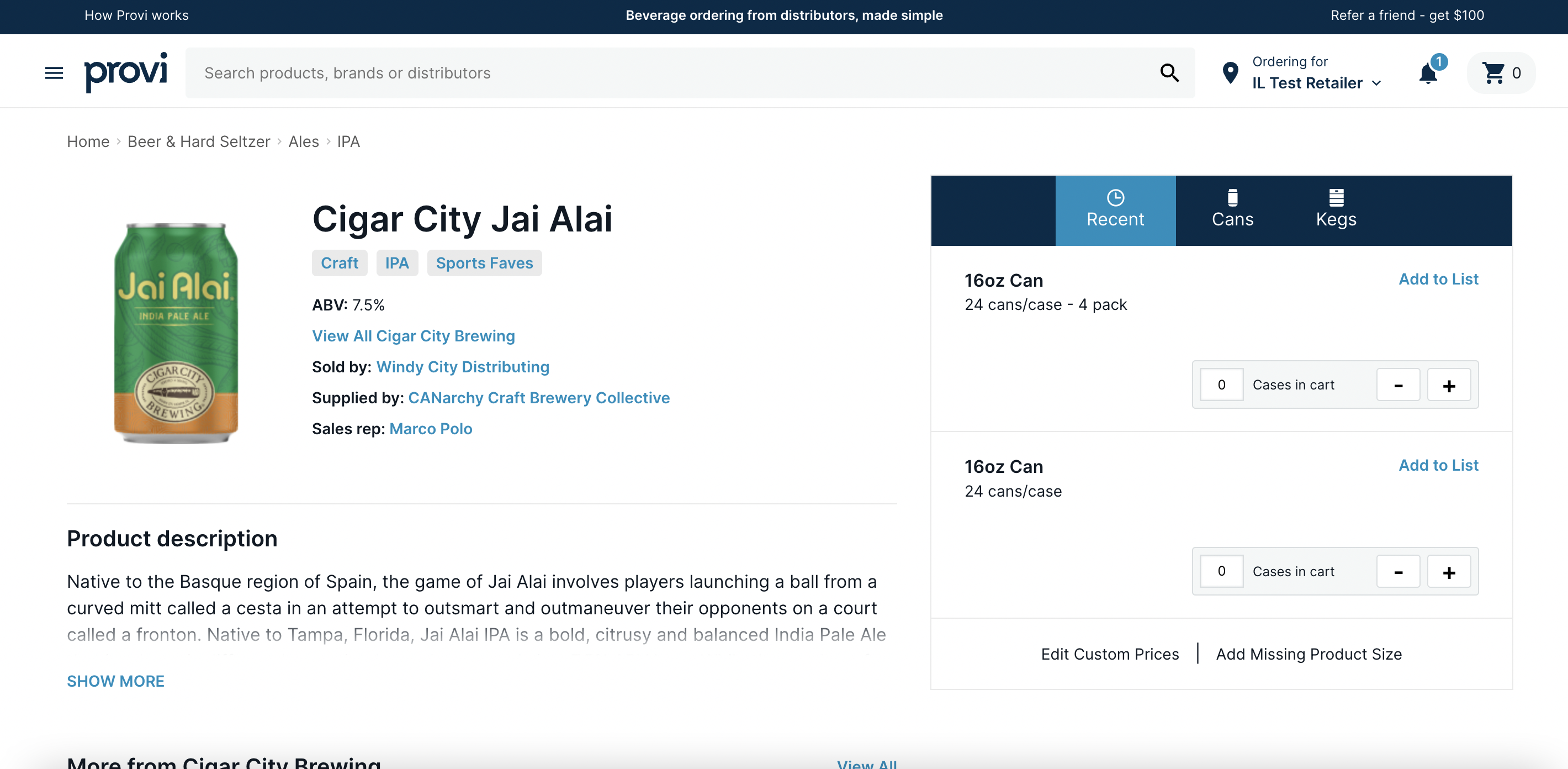Switch to the Kegs tab

point(1336,210)
